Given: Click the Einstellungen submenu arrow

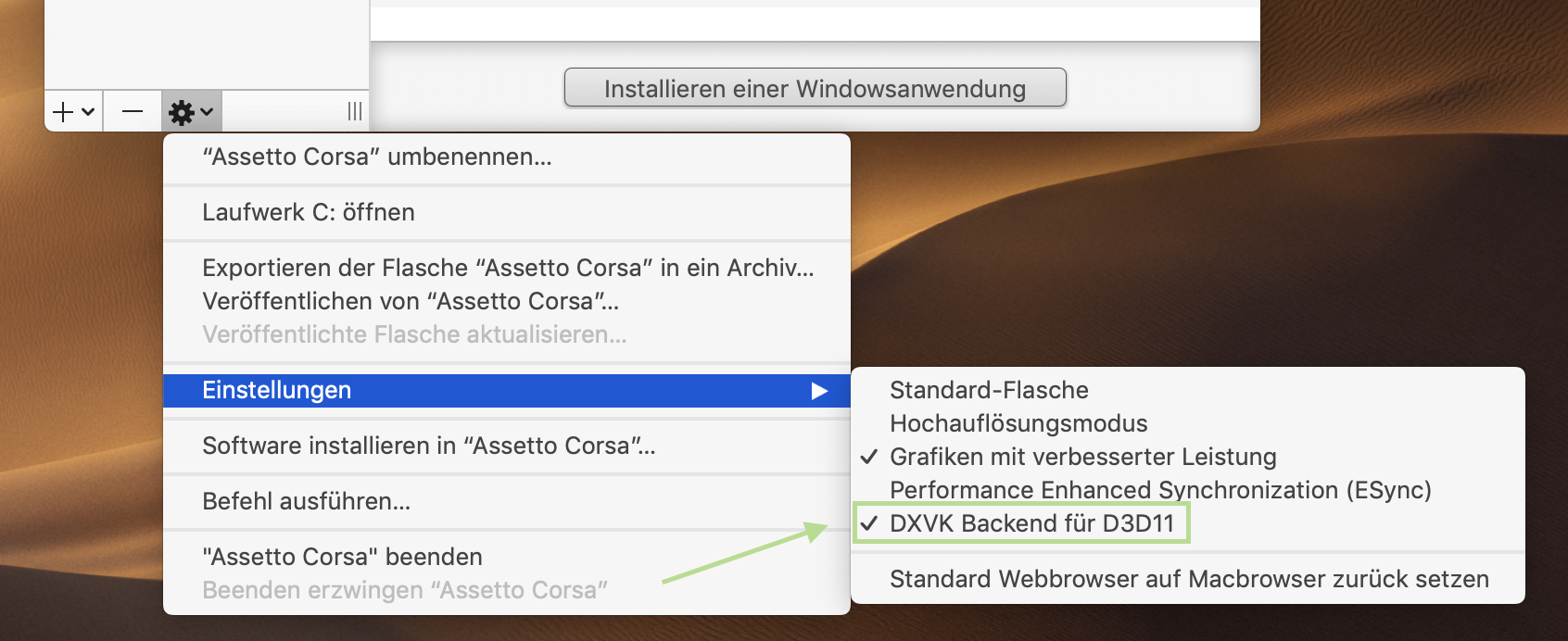Looking at the screenshot, I should 819,391.
